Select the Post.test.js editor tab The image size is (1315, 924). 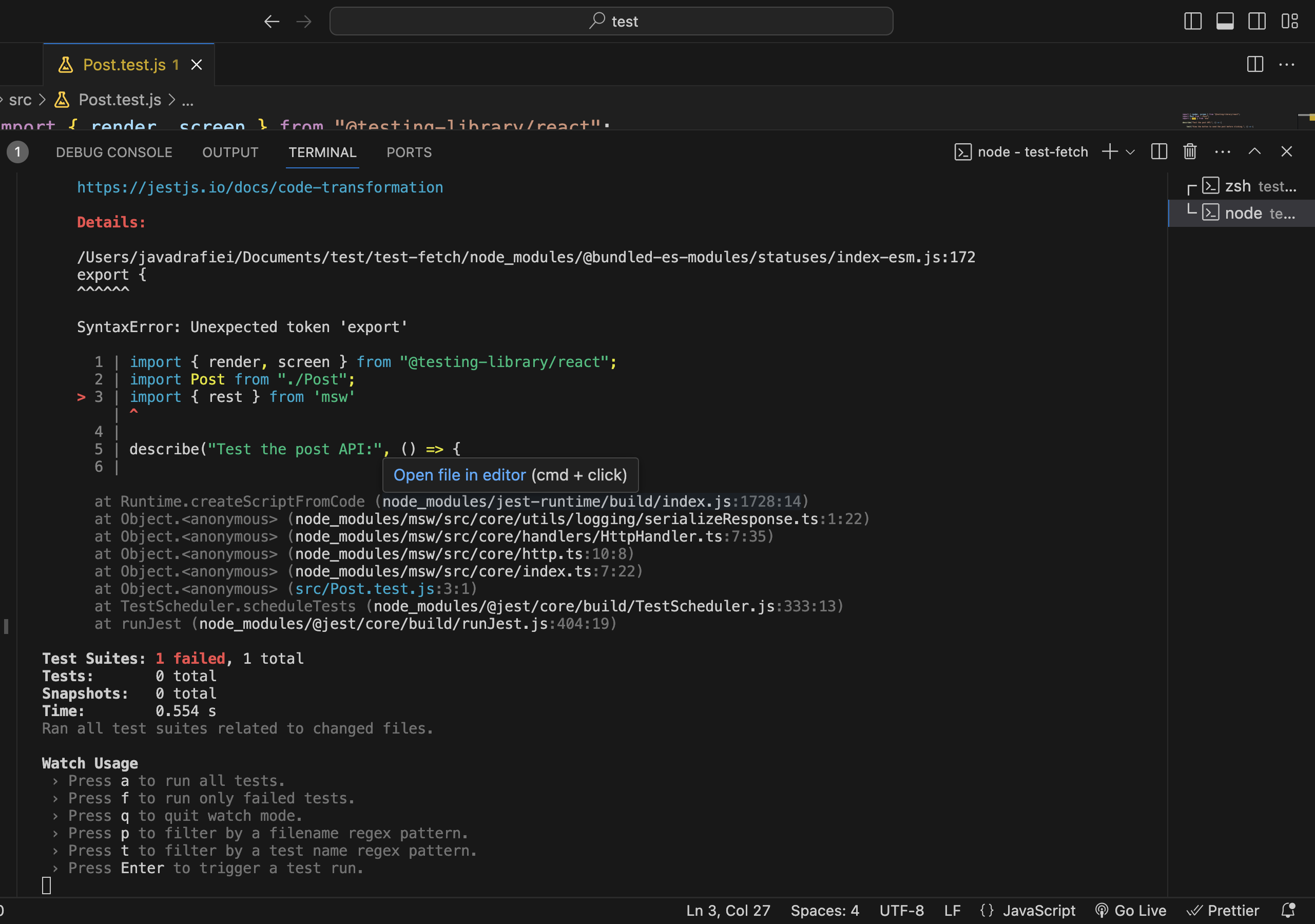point(129,65)
